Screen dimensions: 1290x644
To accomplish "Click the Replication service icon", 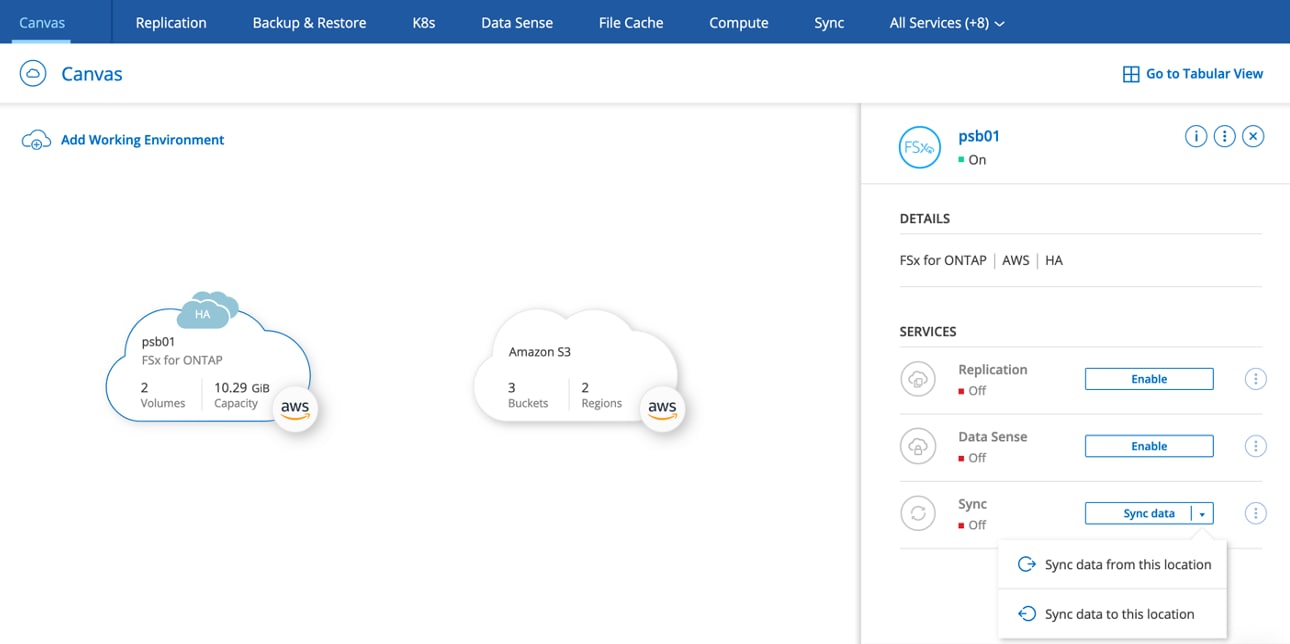I will coord(917,380).
